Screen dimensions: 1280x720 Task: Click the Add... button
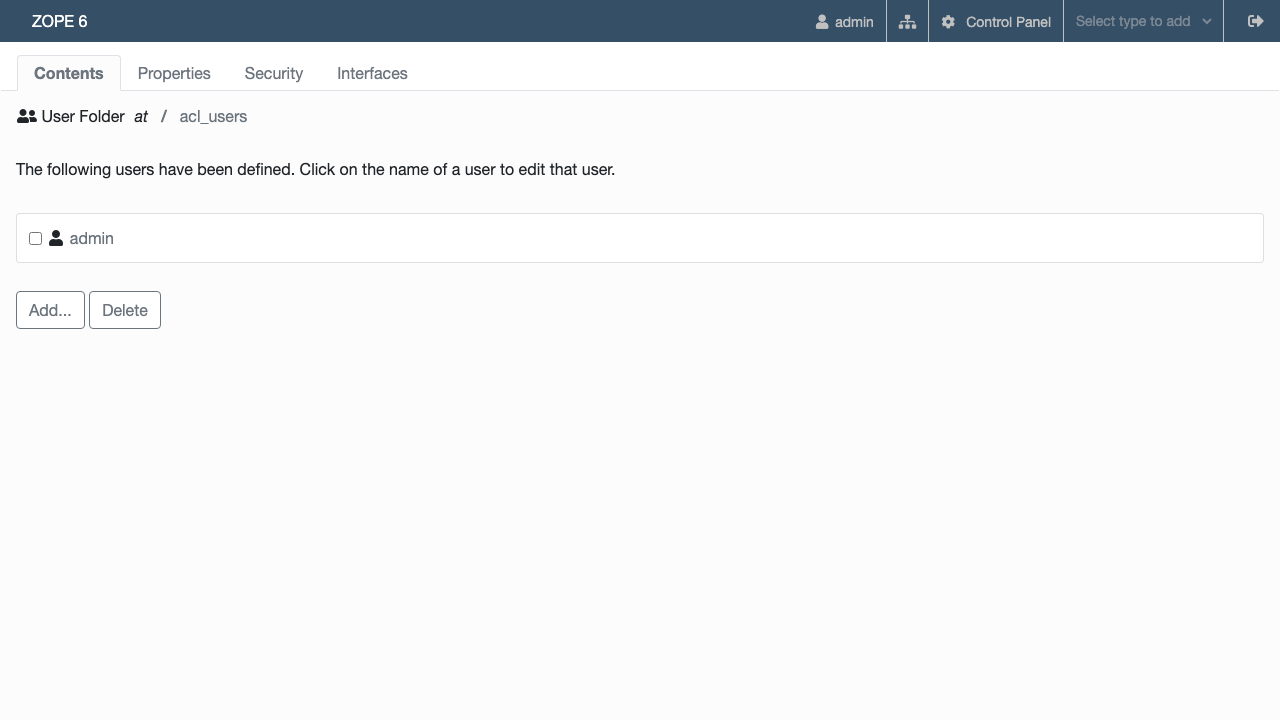50,310
